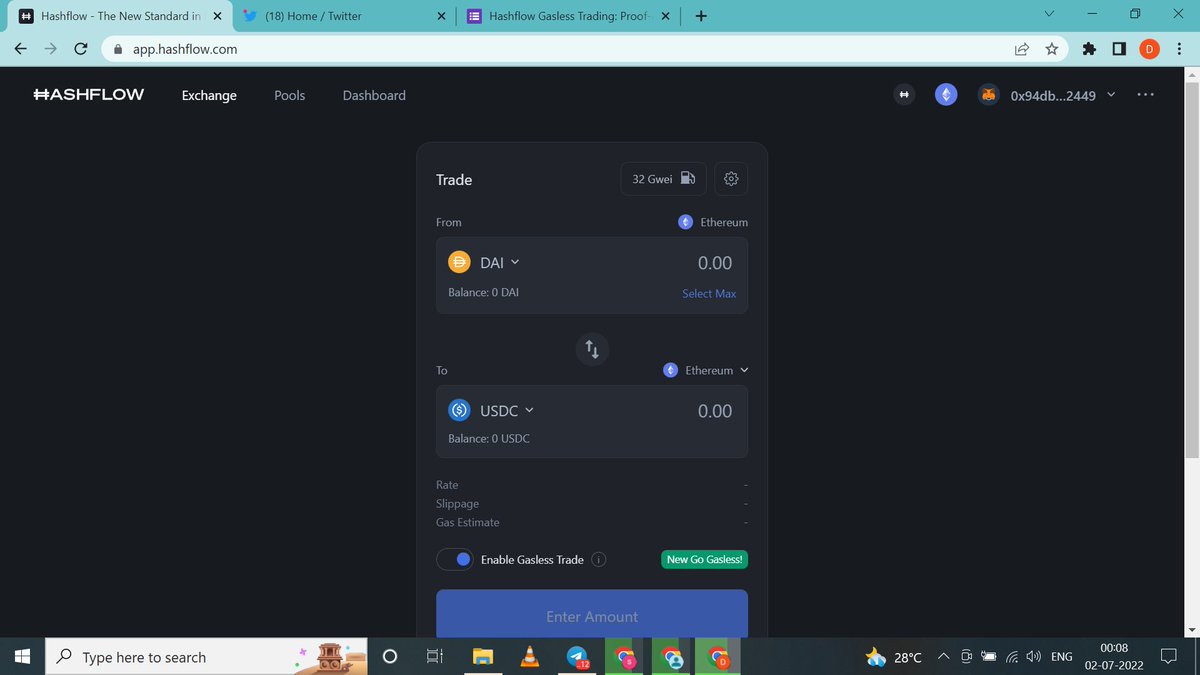This screenshot has width=1200, height=675.
Task: Close the Home / Twitter tab
Action: [x=441, y=16]
